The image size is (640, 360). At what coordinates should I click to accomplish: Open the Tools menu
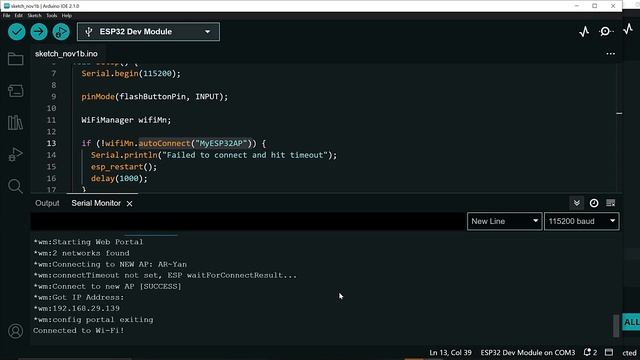click(x=52, y=16)
